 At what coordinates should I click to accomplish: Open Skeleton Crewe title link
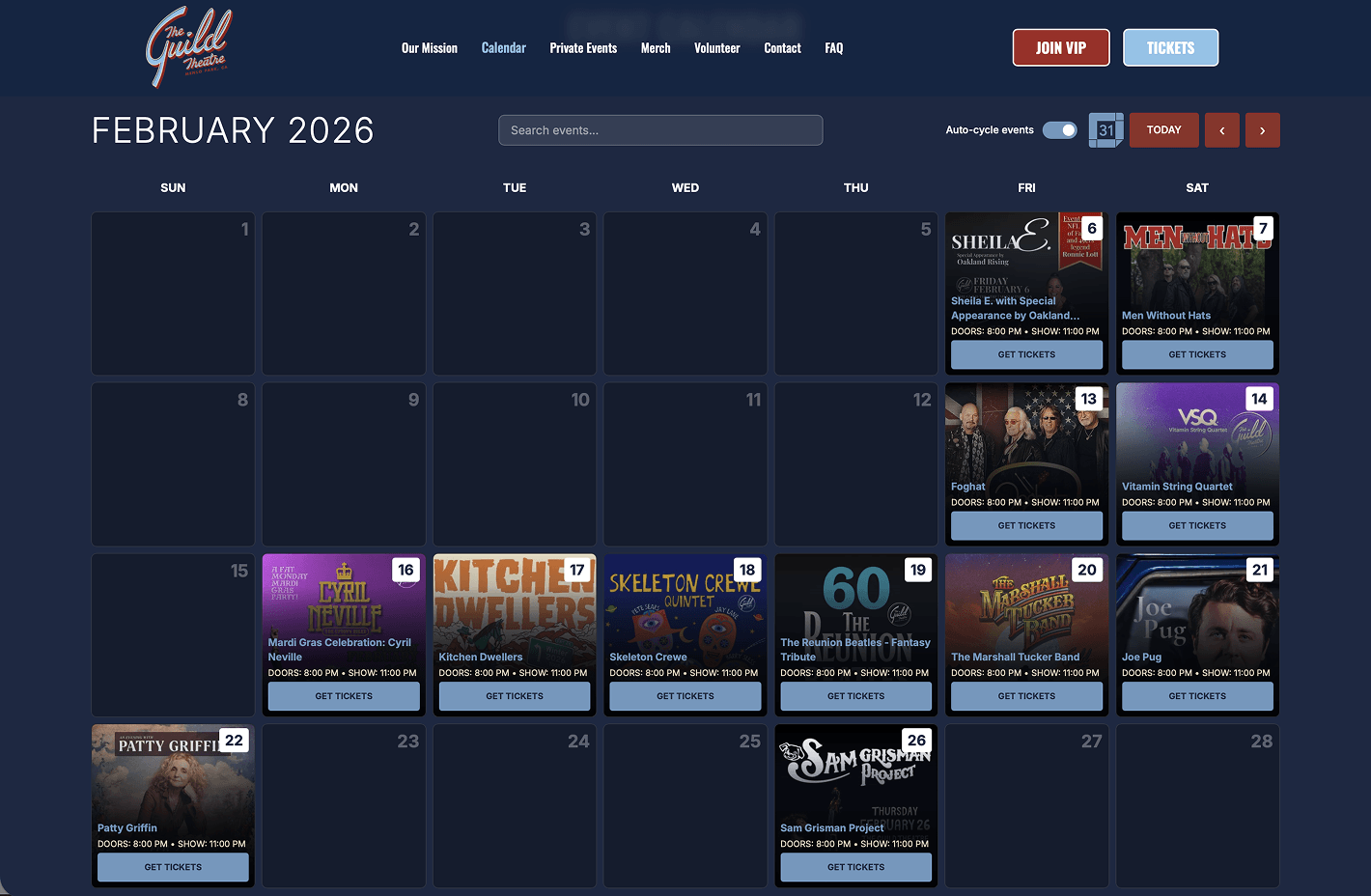click(x=649, y=658)
